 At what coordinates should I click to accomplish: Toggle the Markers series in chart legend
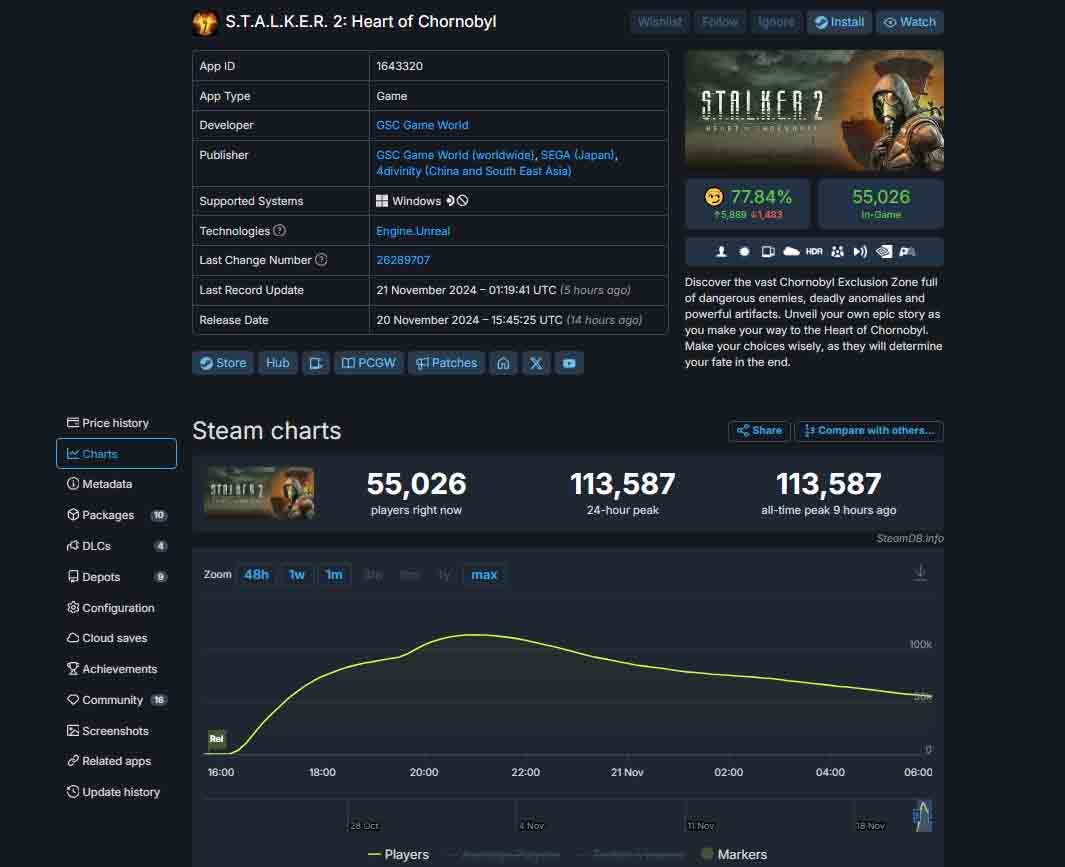click(x=734, y=854)
